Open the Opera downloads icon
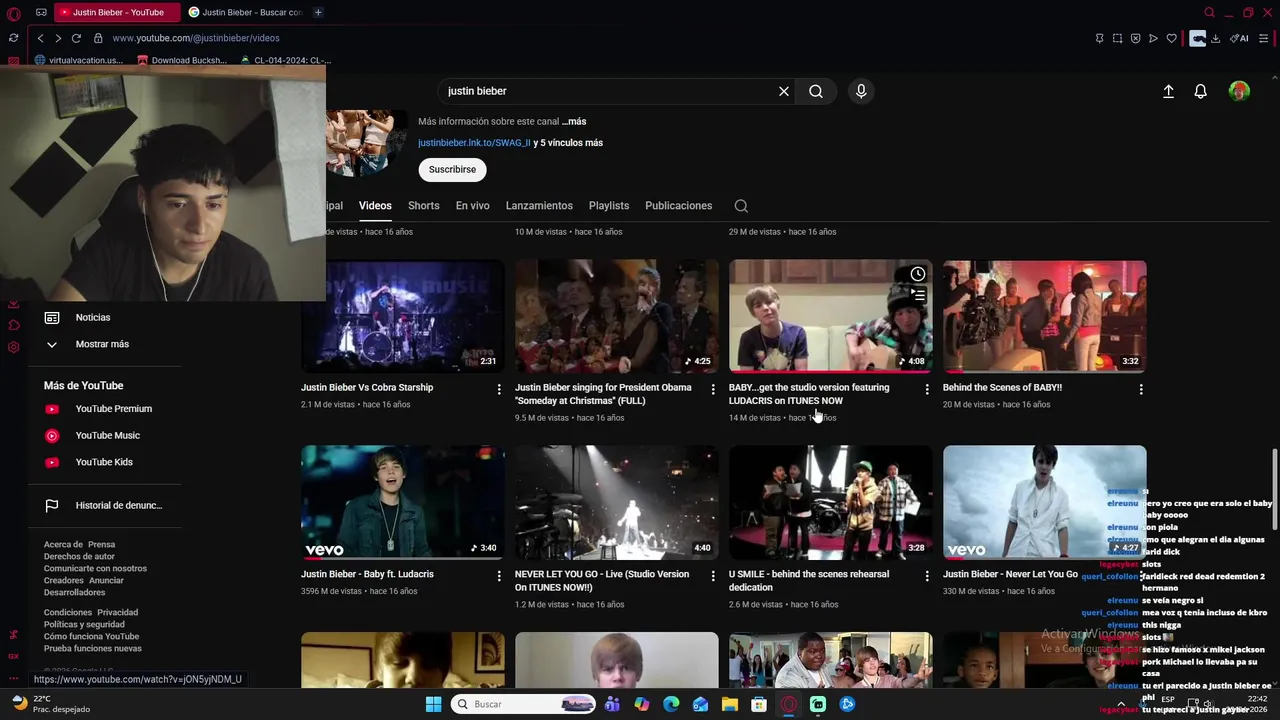The width and height of the screenshot is (1280, 720). click(1215, 38)
